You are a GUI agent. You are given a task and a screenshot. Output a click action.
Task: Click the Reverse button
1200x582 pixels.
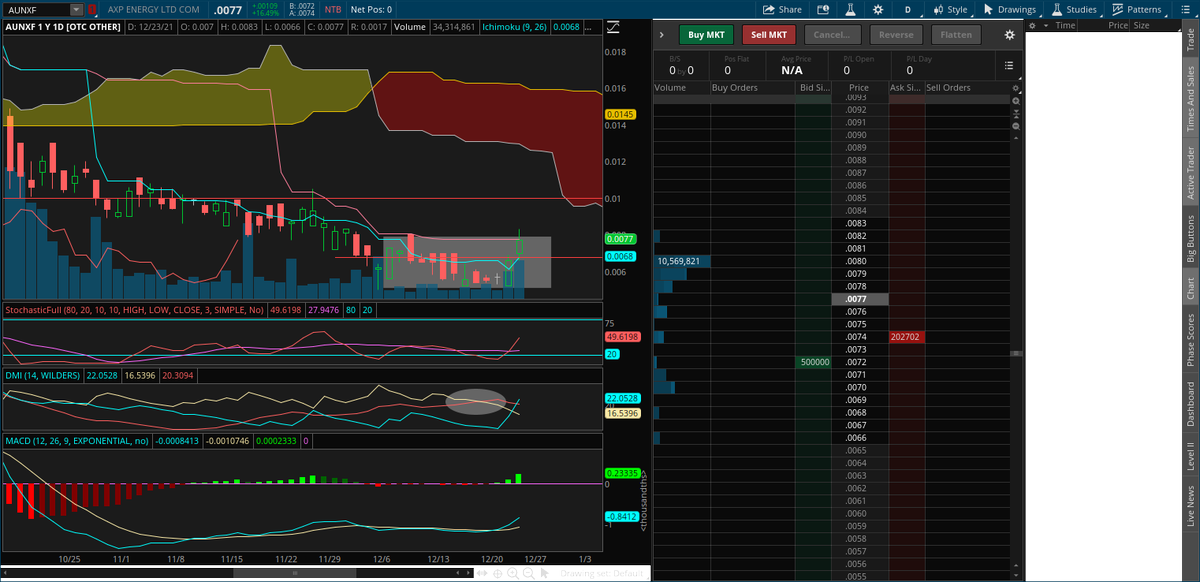(x=896, y=35)
